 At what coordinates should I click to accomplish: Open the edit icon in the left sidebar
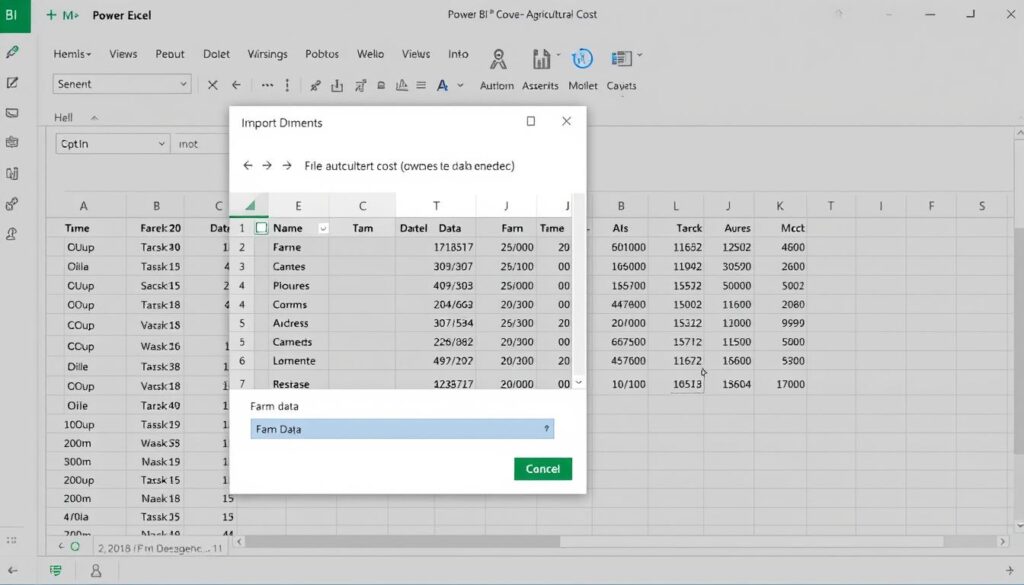[x=11, y=82]
